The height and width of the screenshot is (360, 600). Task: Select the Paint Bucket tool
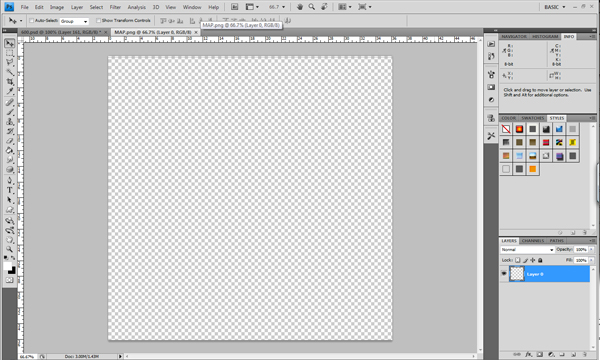[10, 150]
